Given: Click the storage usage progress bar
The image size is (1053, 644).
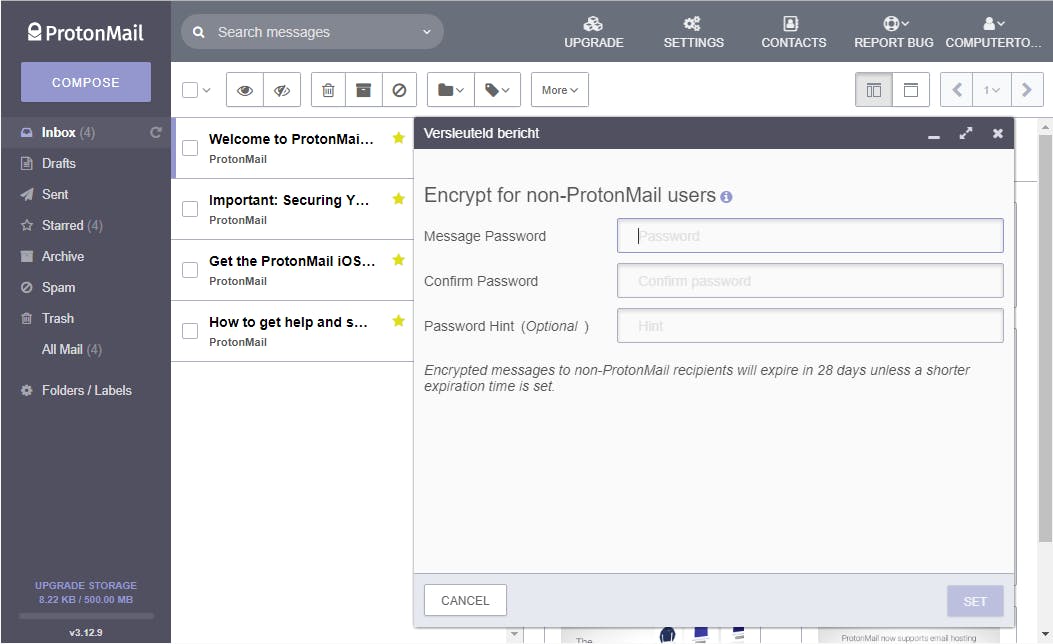Looking at the screenshot, I should tap(86, 615).
